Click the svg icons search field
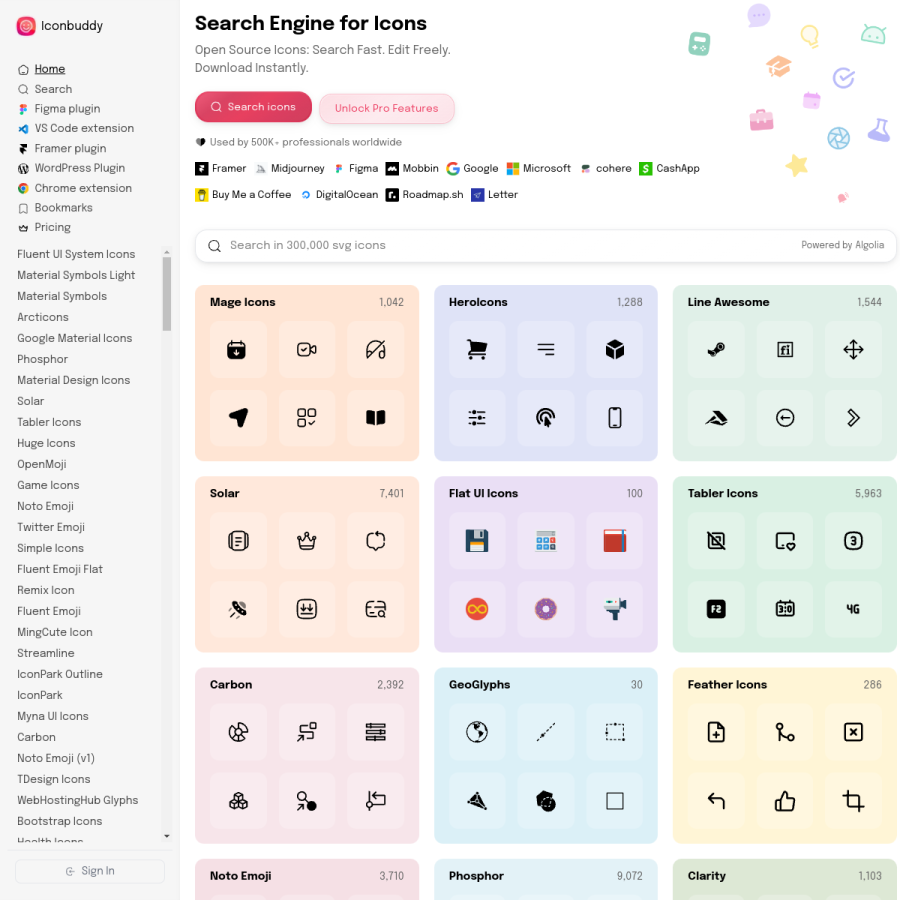The image size is (900, 900). click(x=545, y=246)
